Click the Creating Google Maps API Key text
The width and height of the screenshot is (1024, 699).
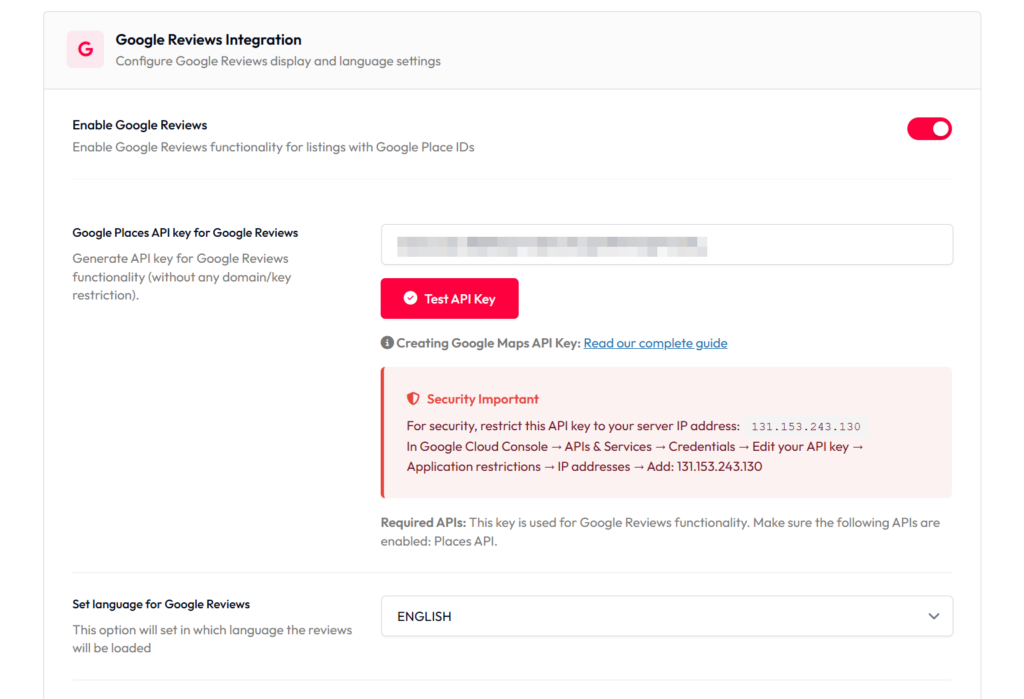[x=488, y=343]
